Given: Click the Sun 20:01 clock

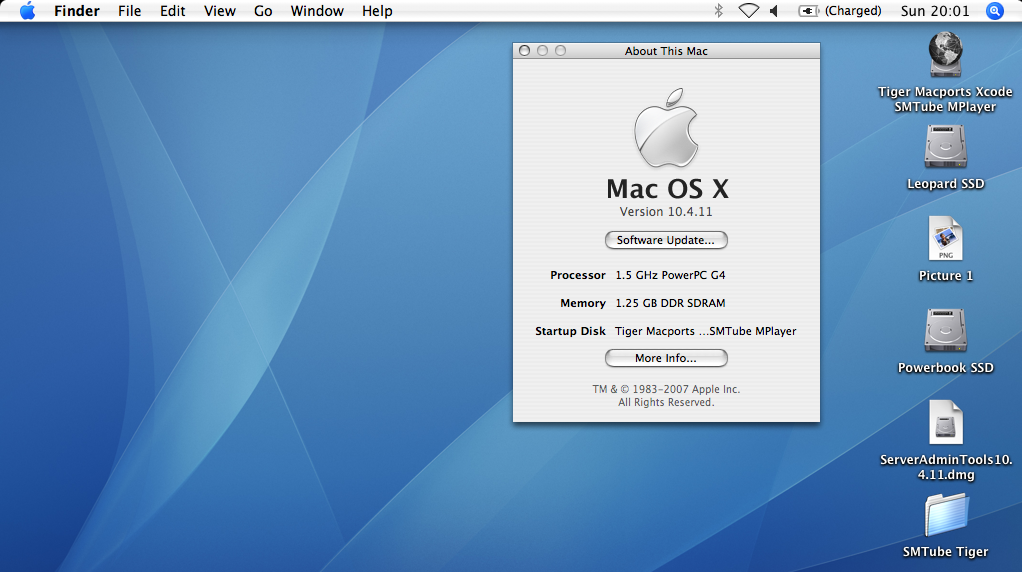Looking at the screenshot, I should point(935,11).
